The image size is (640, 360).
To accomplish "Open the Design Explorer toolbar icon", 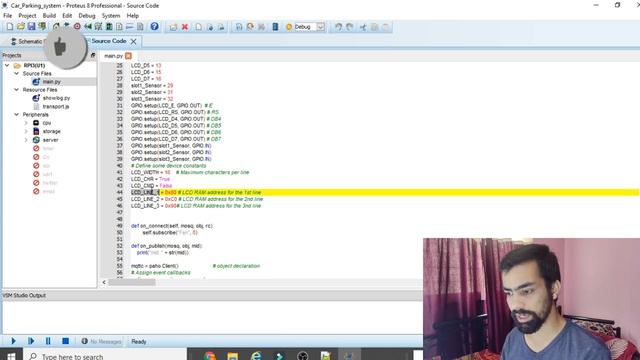I will (109, 27).
